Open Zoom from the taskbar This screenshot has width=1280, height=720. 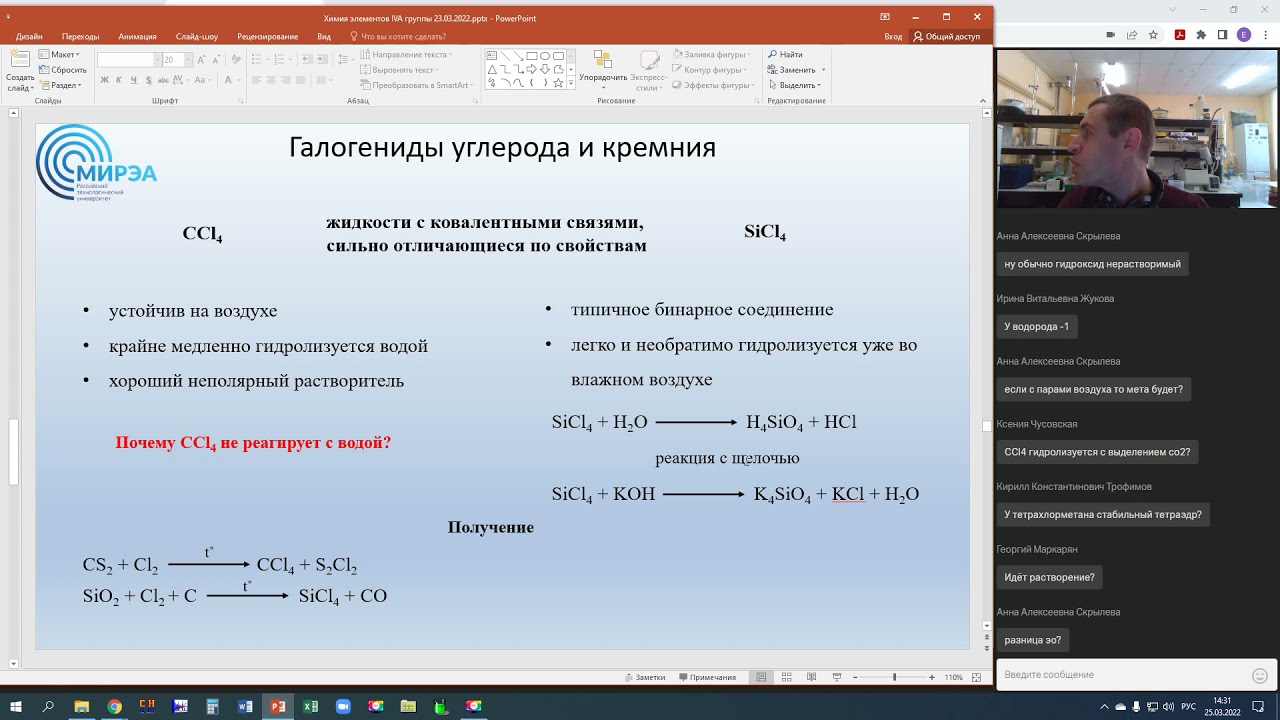pos(343,706)
